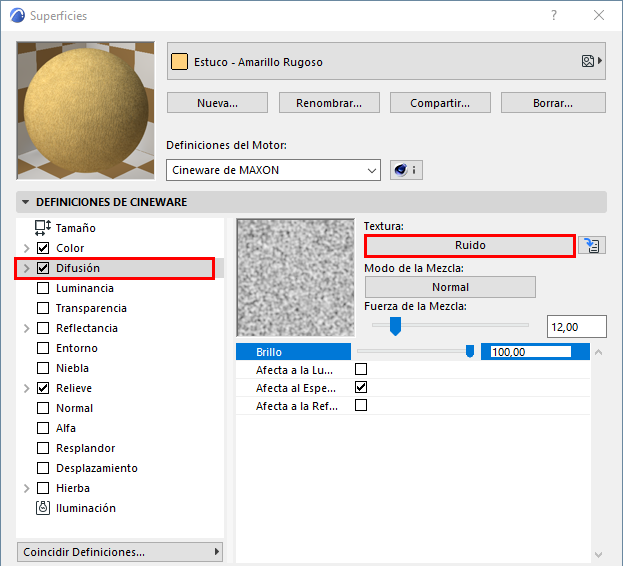Screen dimensions: 623x566
Task: Click the Brillo slider handle
Action: 470,352
